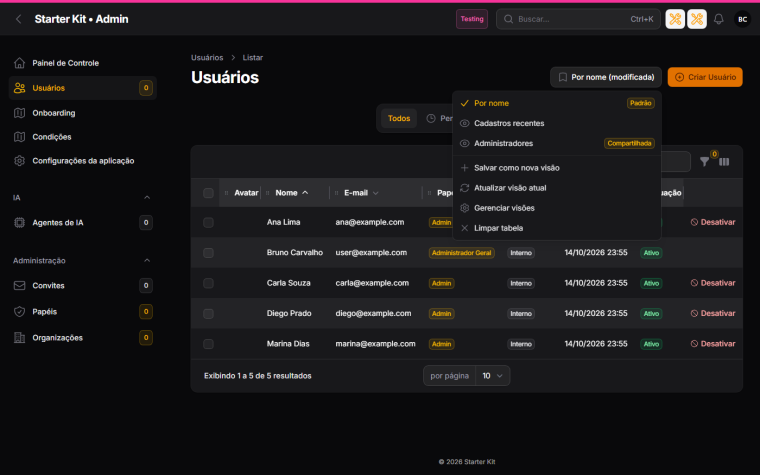
Task: Open the BC user avatar menu
Action: [x=742, y=19]
